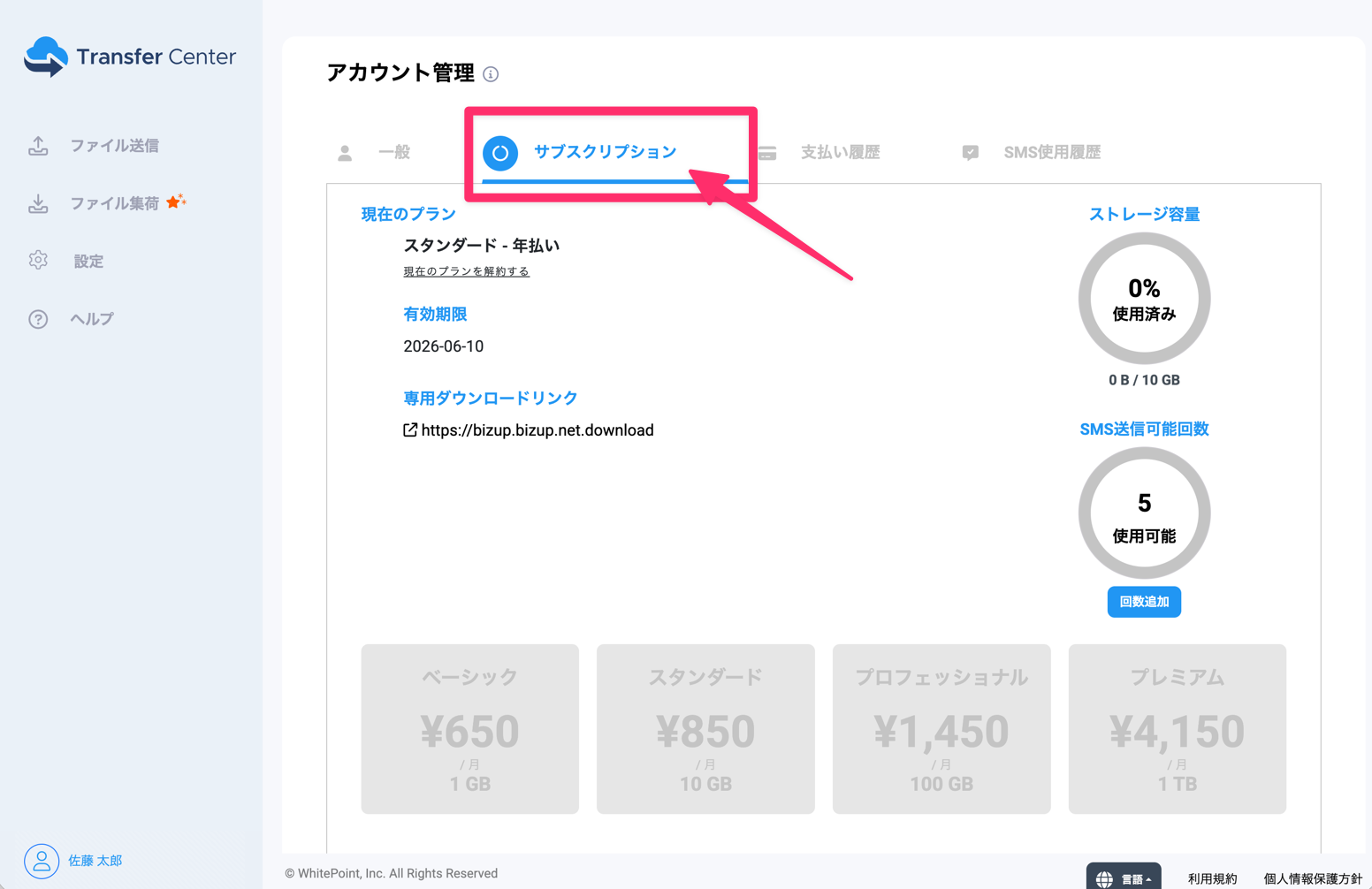Screen dimensions: 1372x889
Task: Open the 言語 language dropdown
Action: click(x=1124, y=878)
